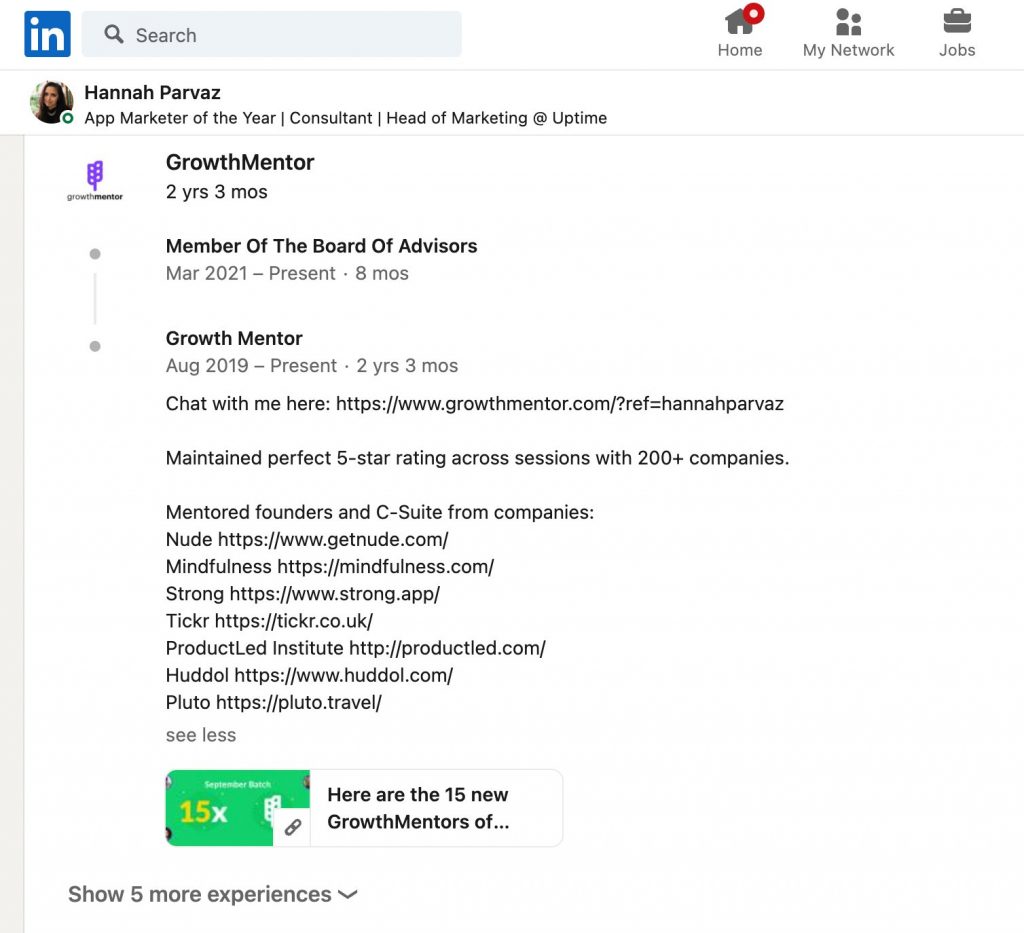
Task: Open the GrowthMentor company name link
Action: pyautogui.click(x=240, y=162)
